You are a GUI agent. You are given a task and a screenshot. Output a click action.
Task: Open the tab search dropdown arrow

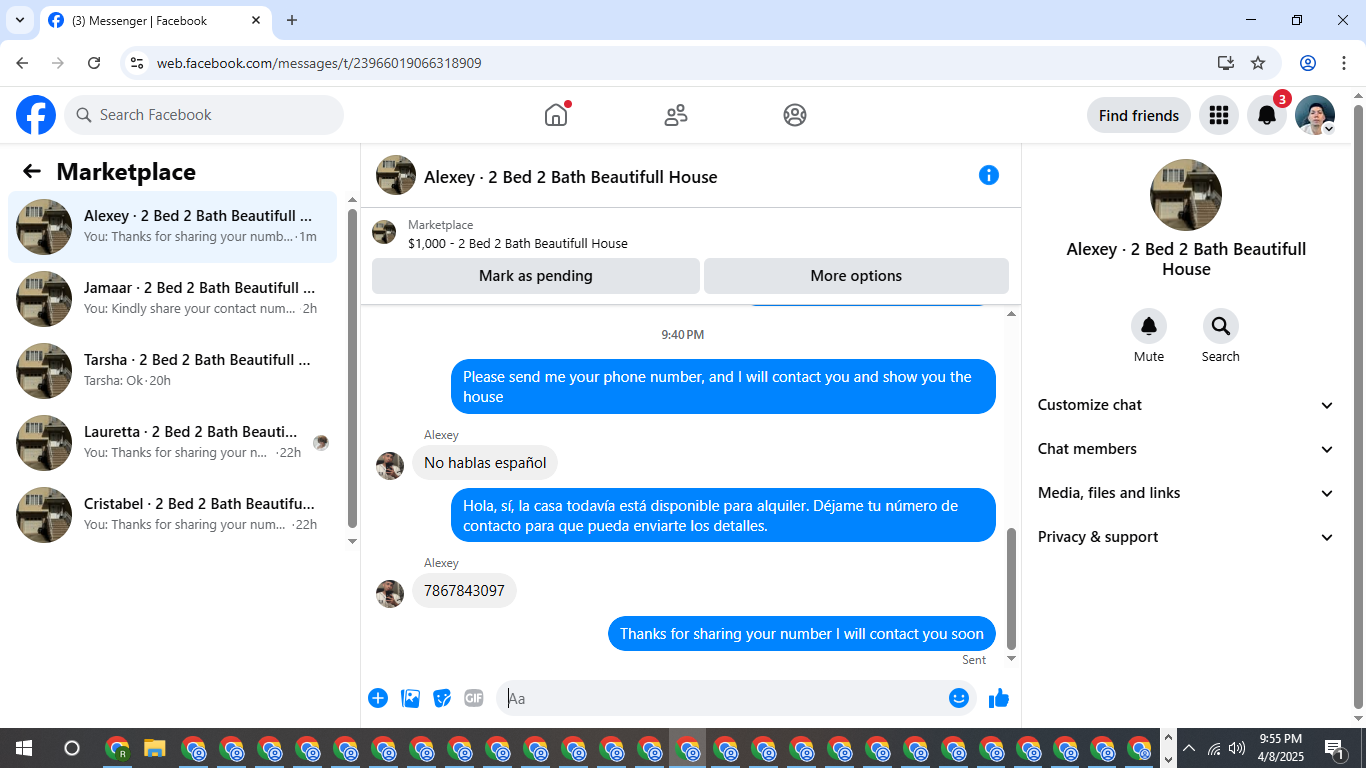(20, 20)
